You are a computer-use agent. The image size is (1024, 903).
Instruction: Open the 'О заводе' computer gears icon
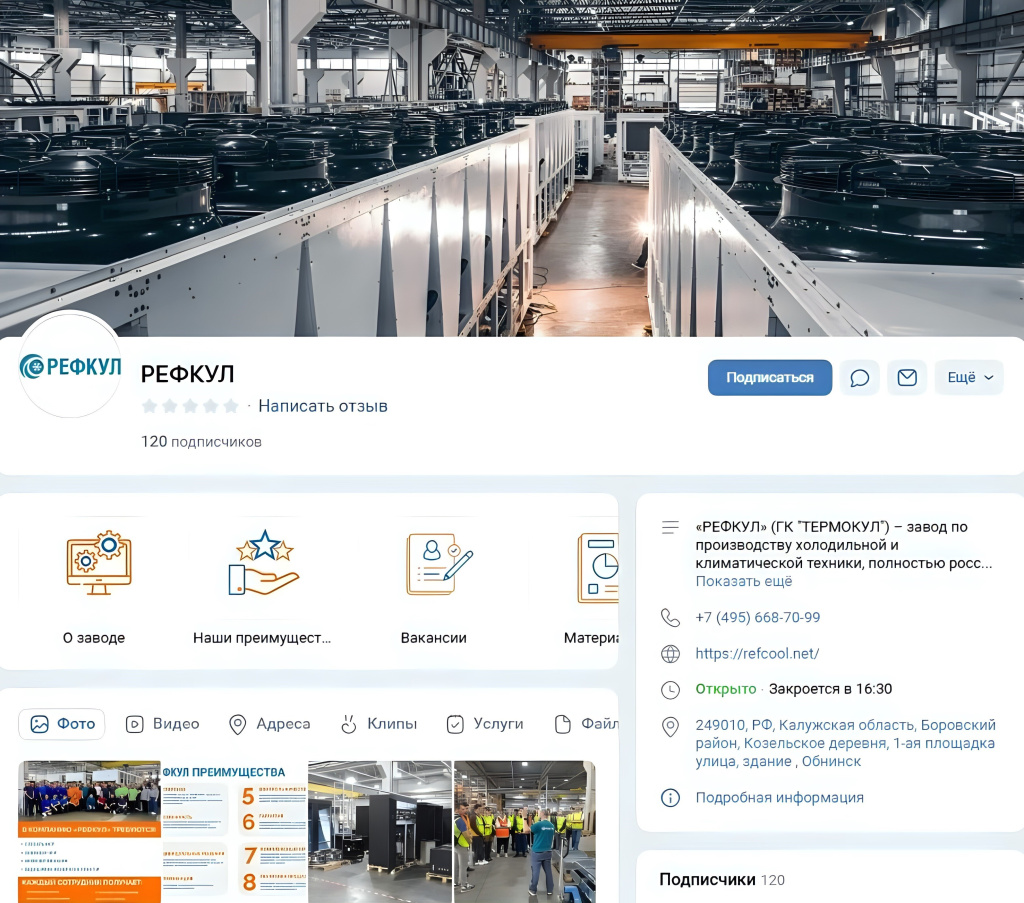pyautogui.click(x=99, y=565)
